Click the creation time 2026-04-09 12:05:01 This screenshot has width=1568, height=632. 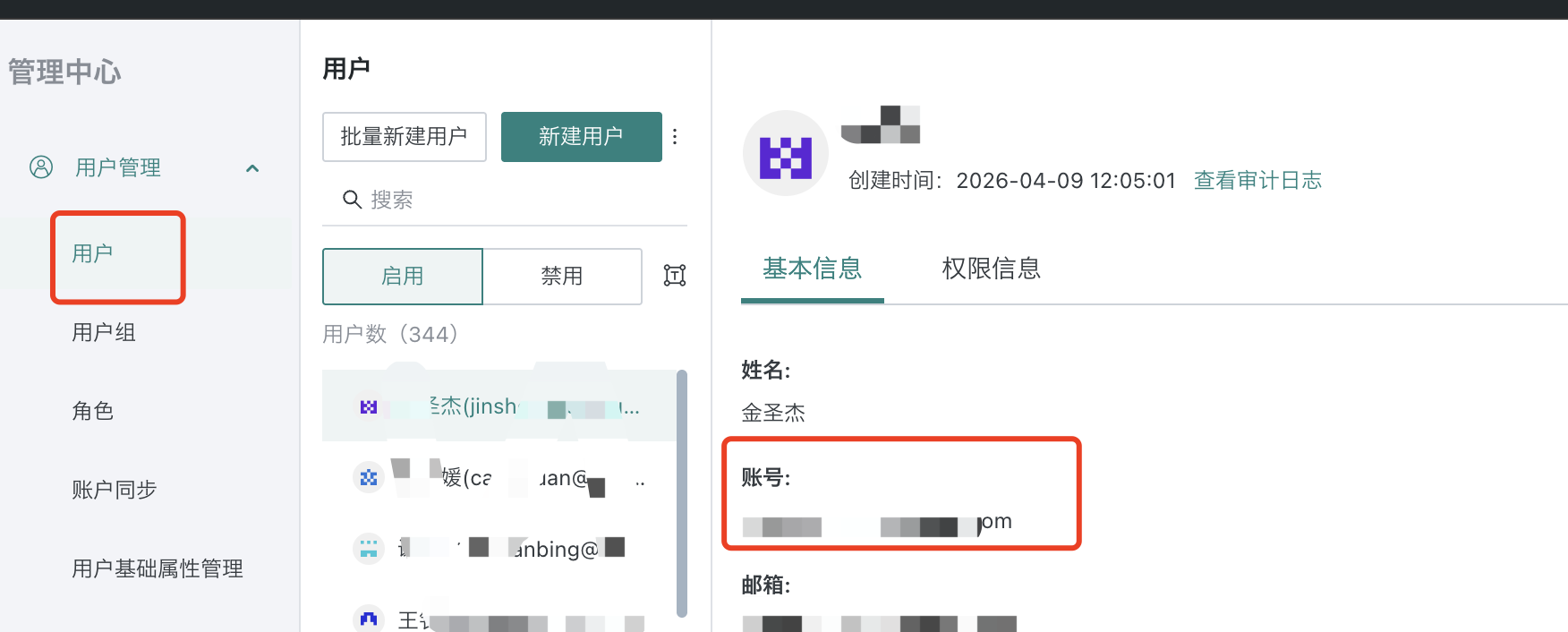click(1065, 181)
